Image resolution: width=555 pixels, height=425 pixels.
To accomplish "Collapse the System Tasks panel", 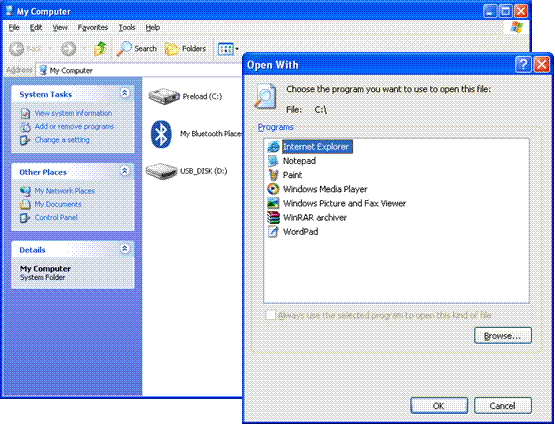I will pos(124,93).
